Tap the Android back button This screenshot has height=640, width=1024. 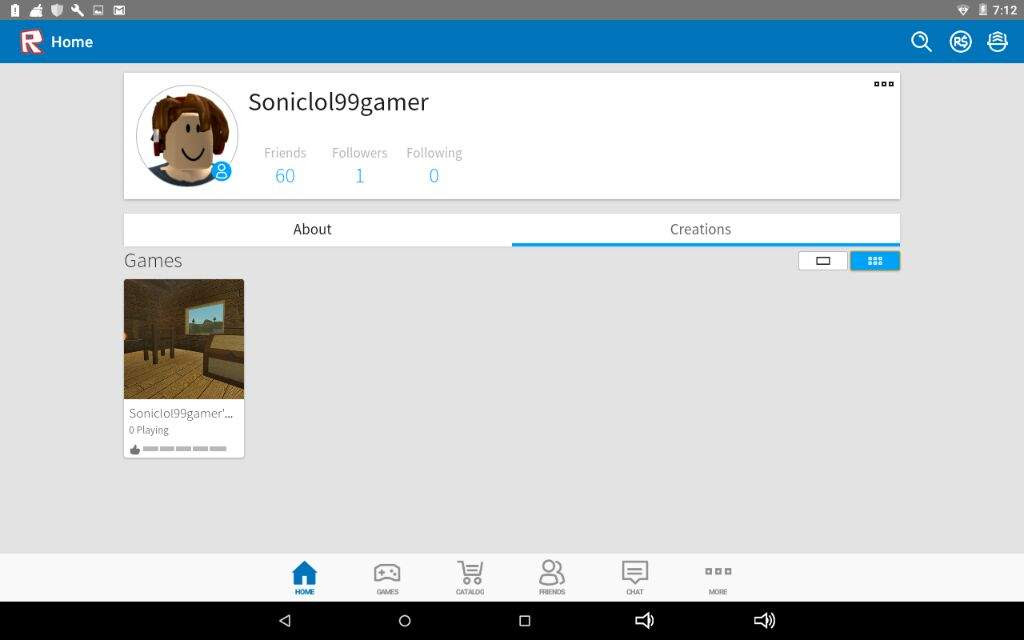[x=285, y=620]
